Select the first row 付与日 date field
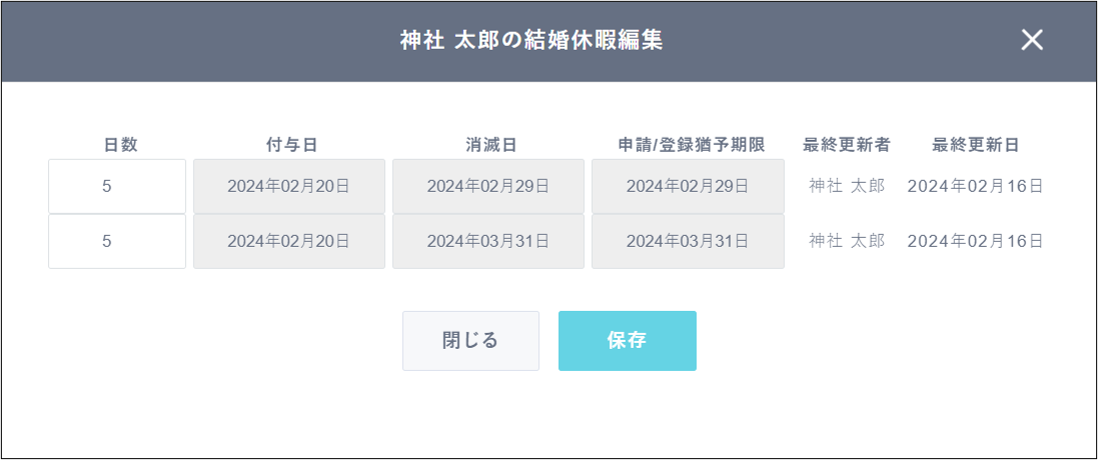 (x=288, y=186)
